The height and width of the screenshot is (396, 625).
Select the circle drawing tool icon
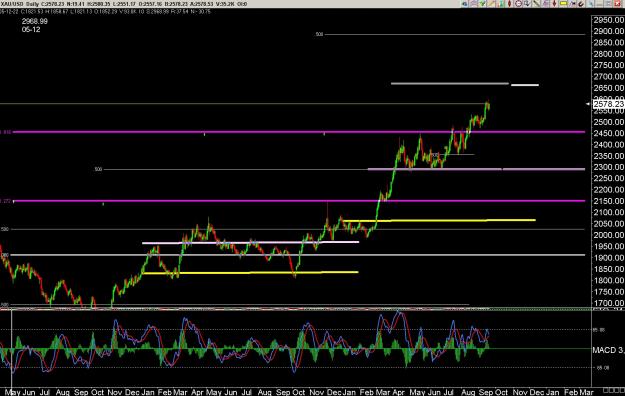pos(519,4)
